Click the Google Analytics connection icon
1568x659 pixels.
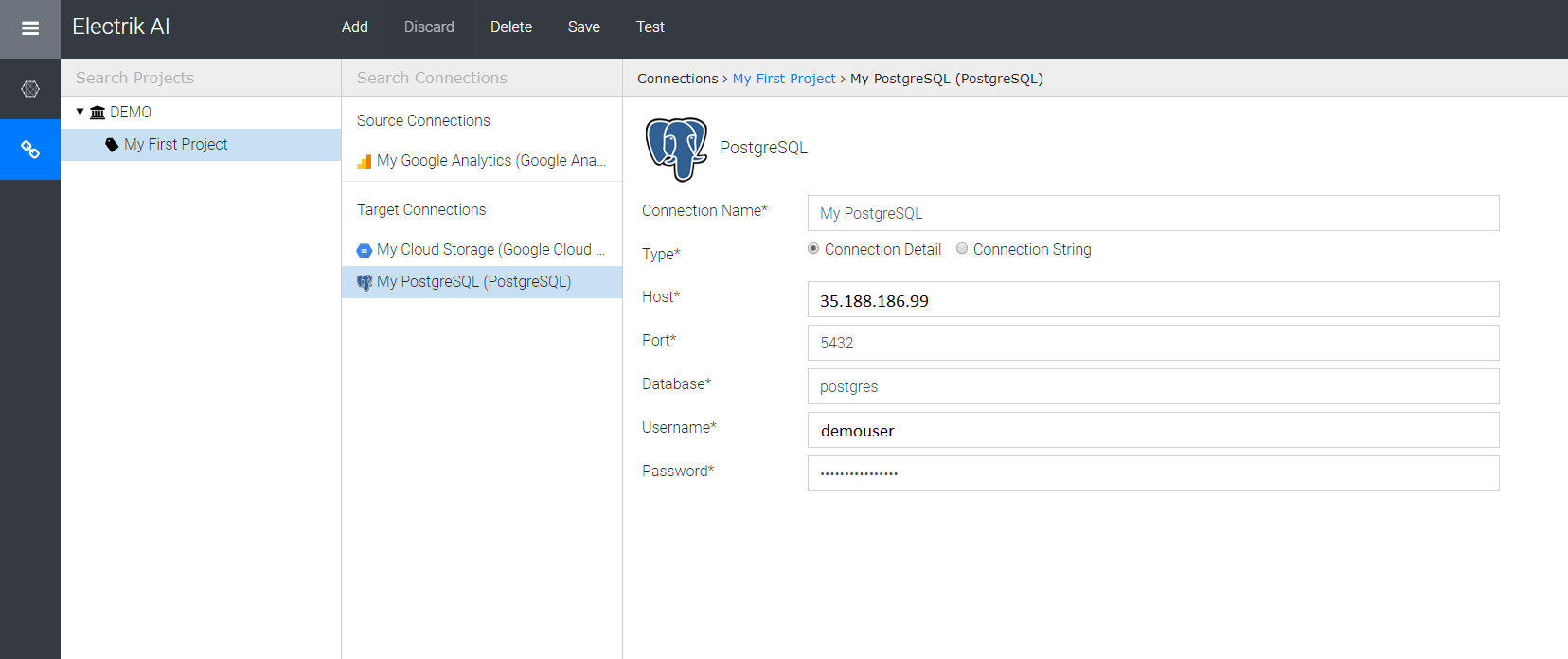pyautogui.click(x=364, y=162)
